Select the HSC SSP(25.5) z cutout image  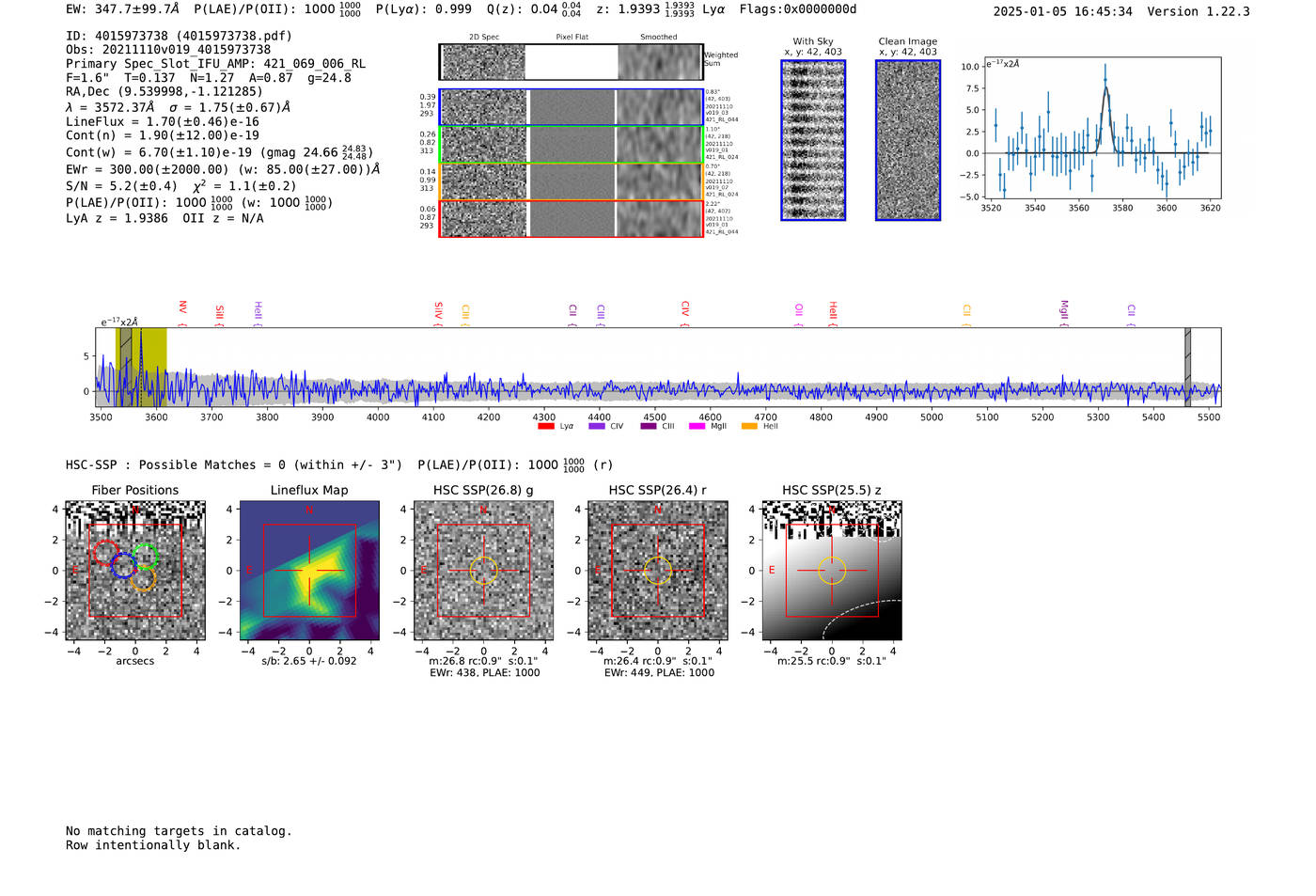(831, 571)
